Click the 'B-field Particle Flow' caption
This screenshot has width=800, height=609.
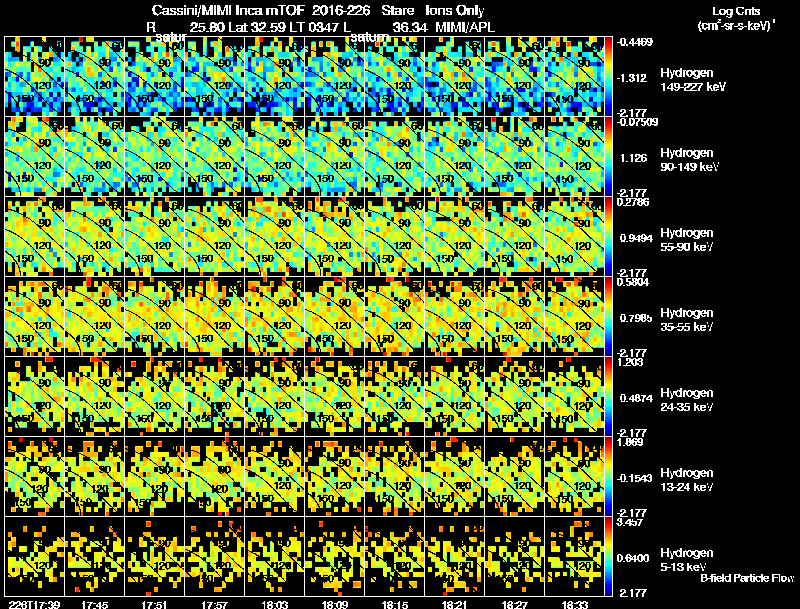(747, 578)
